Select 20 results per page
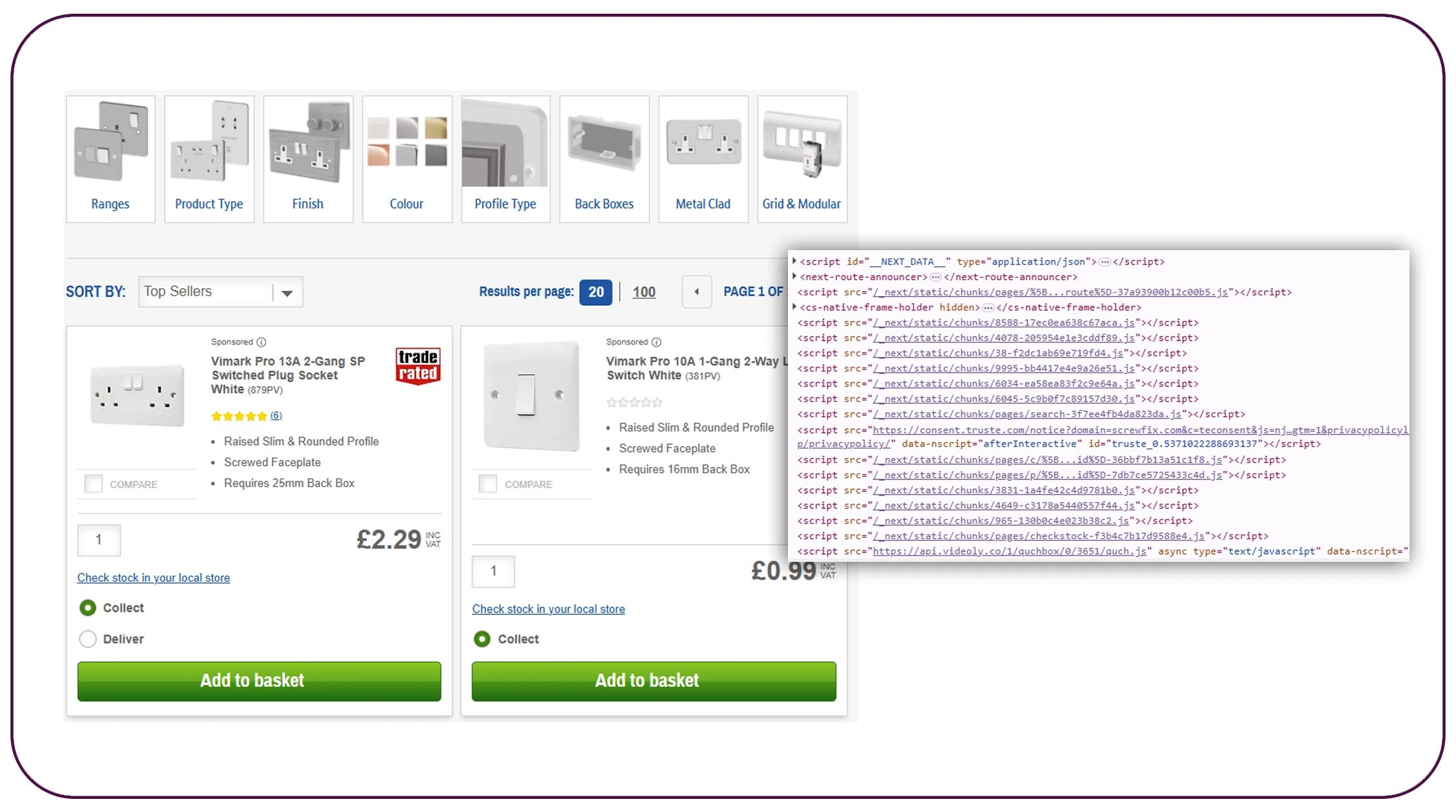1456x812 pixels. tap(595, 291)
